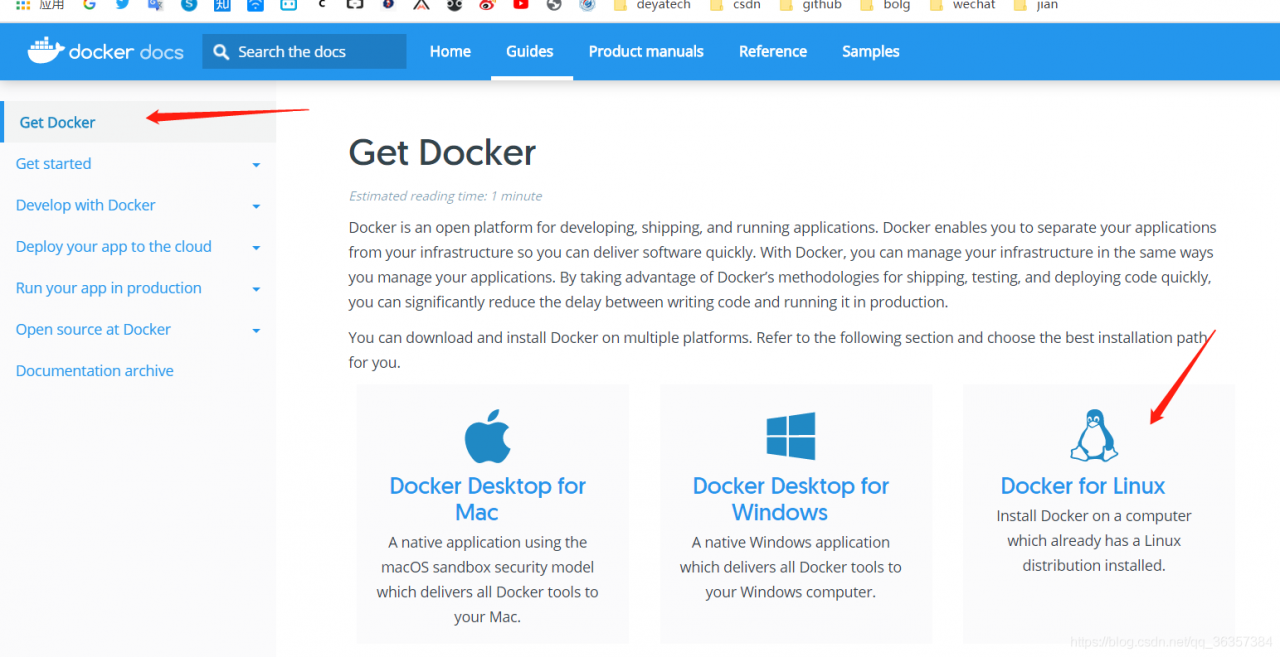Follow the Docker Desktop for Mac link
The height and width of the screenshot is (657, 1280).
487,499
